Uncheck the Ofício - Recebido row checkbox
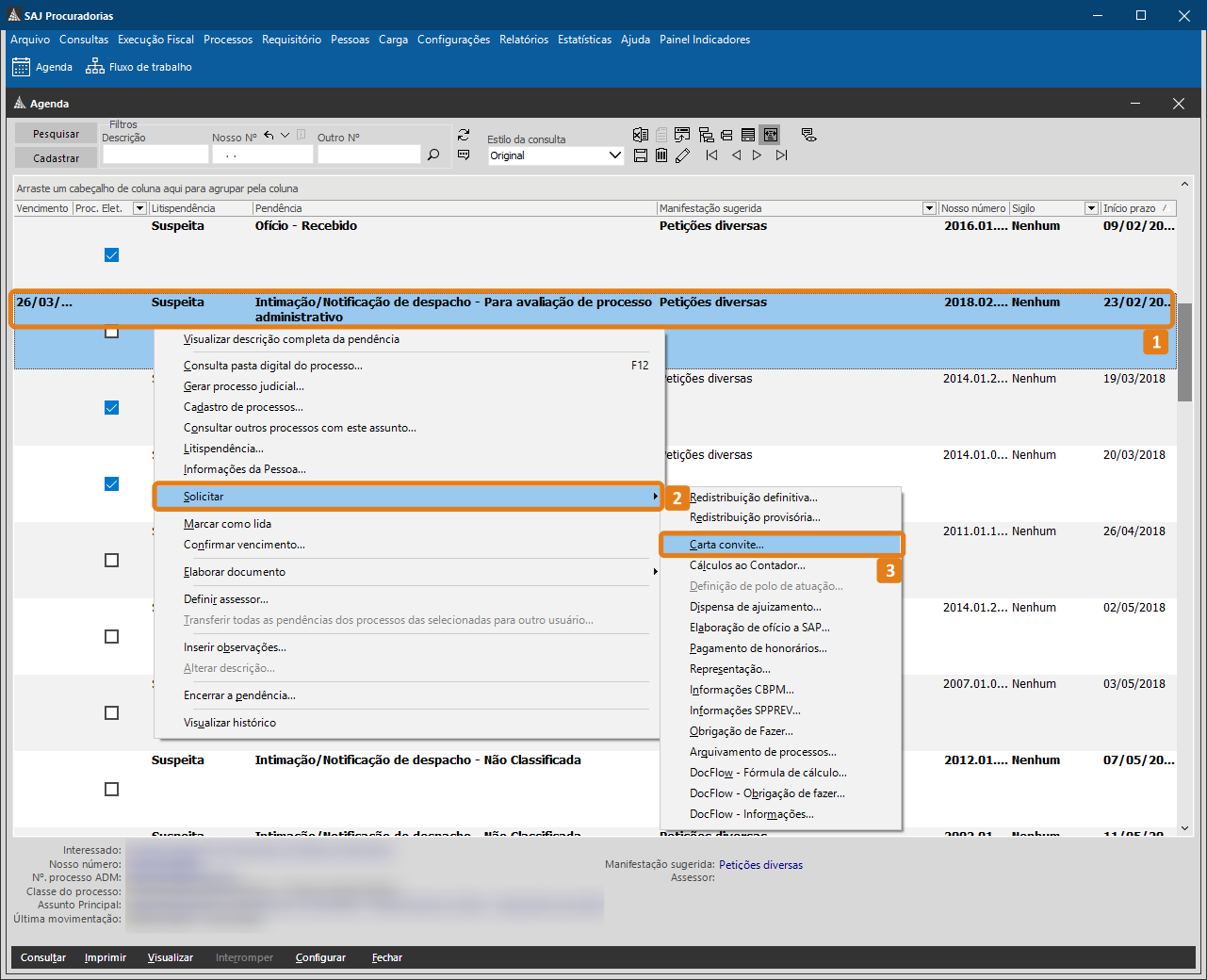The width and height of the screenshot is (1207, 980). tap(111, 255)
